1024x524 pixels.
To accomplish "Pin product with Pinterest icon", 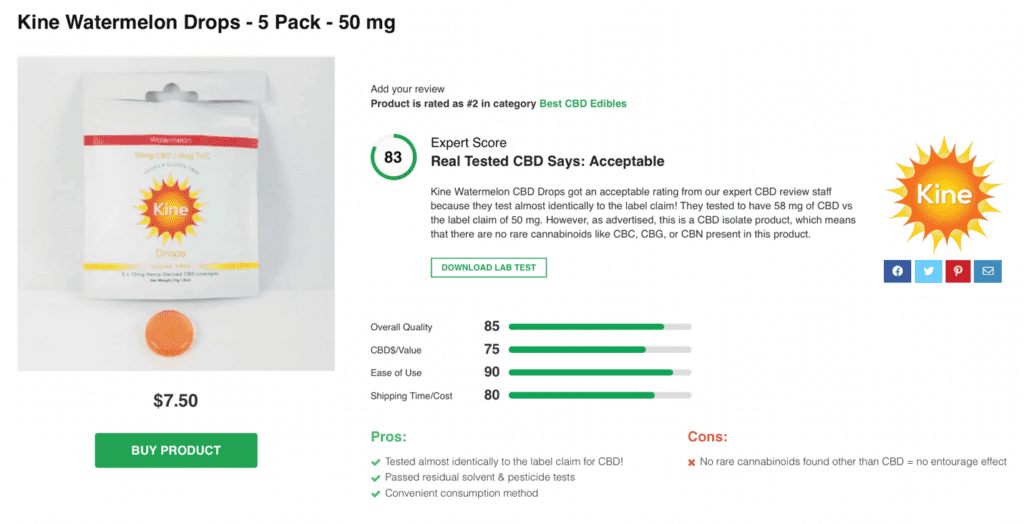I will 958,271.
